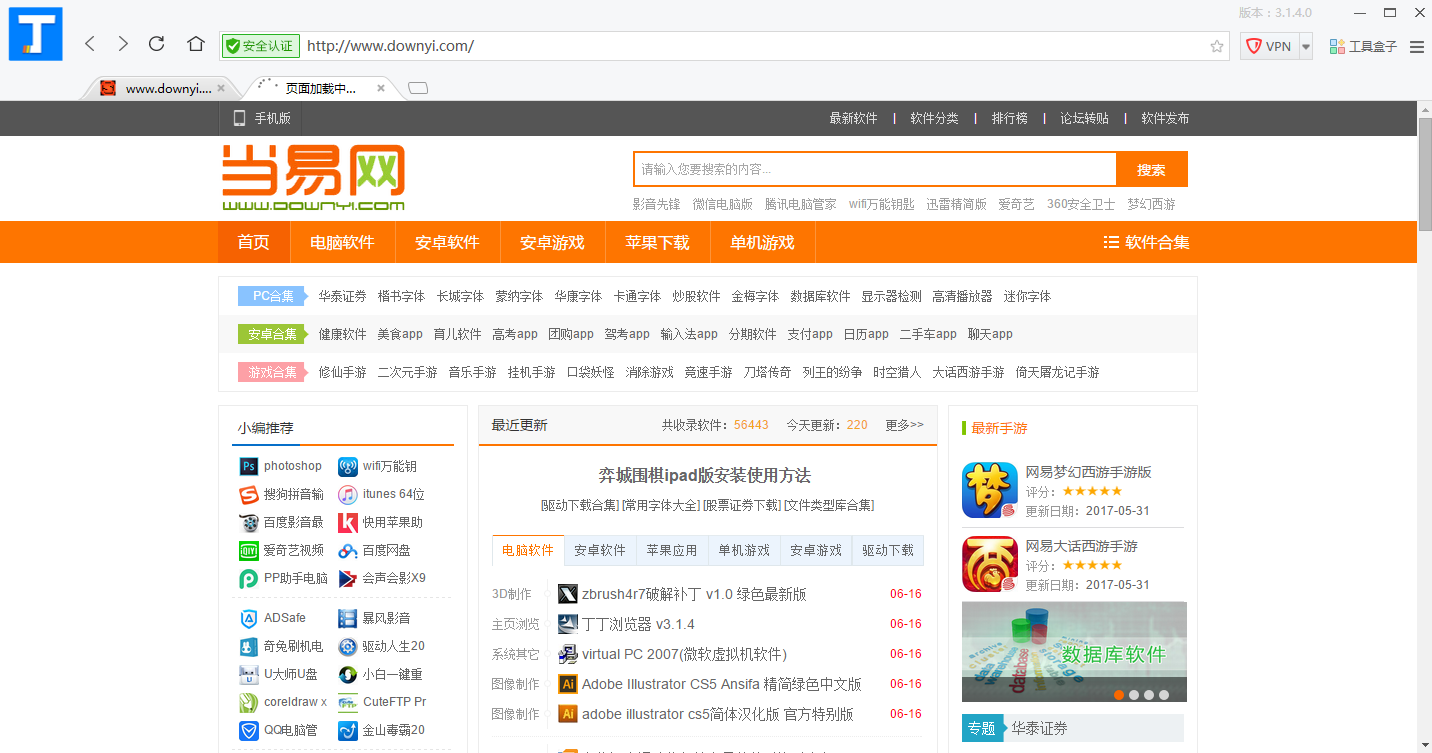Open the hamburger main menu
This screenshot has height=753, width=1432.
tap(1416, 47)
